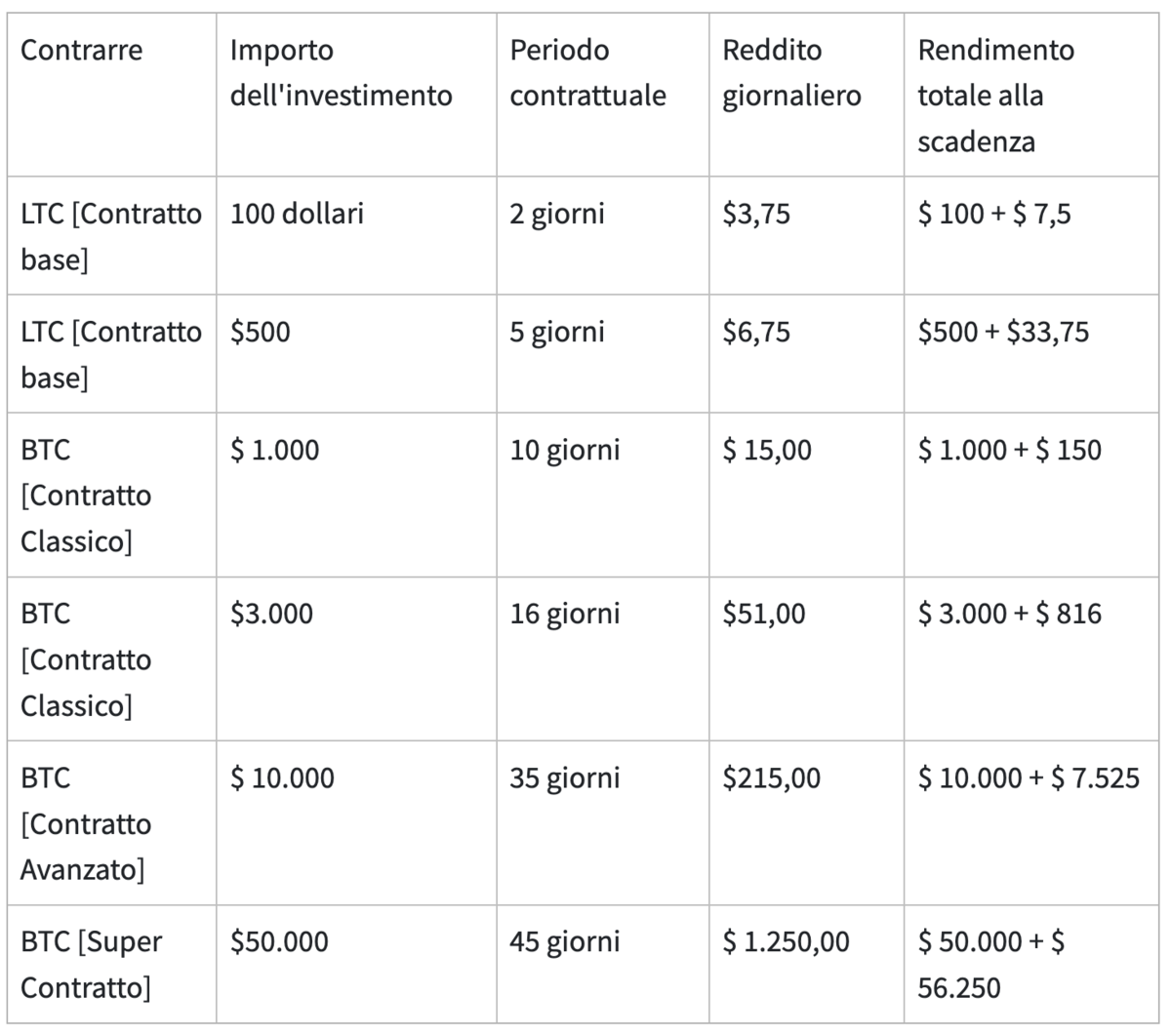The width and height of the screenshot is (1171, 1036).
Task: Click the Contrarre column header
Action: [x=81, y=51]
